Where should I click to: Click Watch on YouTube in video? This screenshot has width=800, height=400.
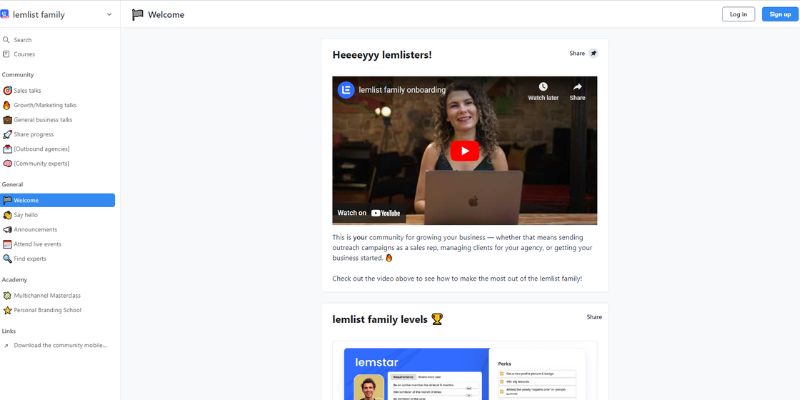coord(369,213)
